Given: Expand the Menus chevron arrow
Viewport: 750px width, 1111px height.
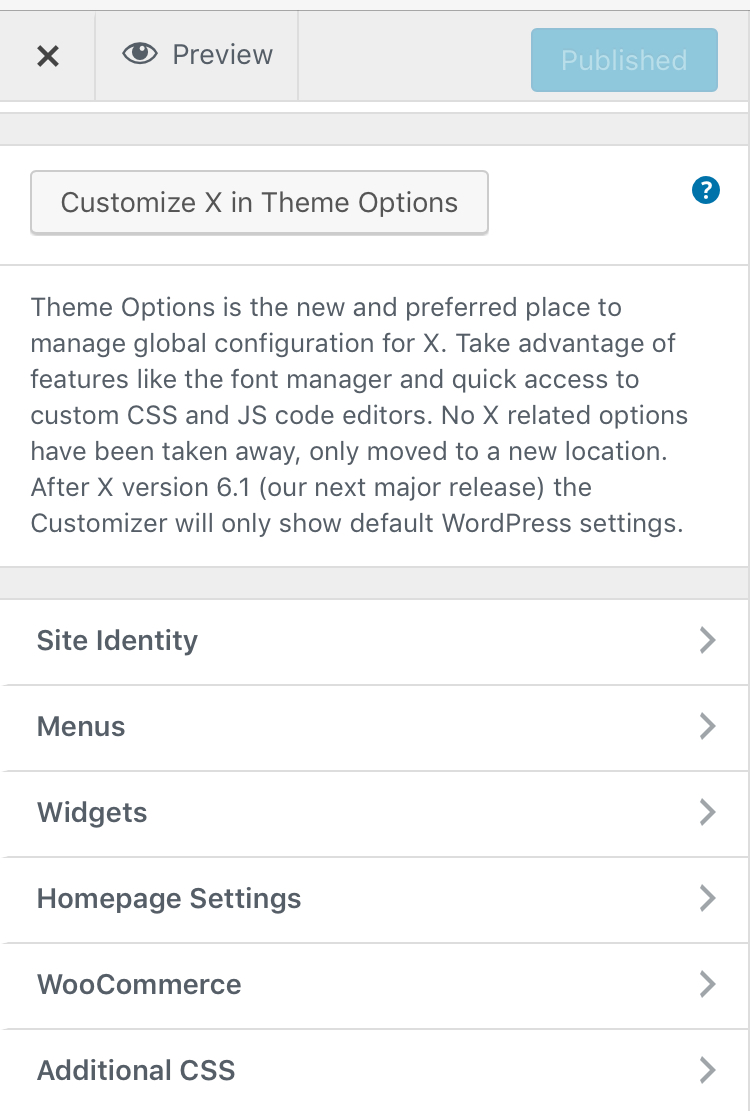Looking at the screenshot, I should click(x=708, y=726).
